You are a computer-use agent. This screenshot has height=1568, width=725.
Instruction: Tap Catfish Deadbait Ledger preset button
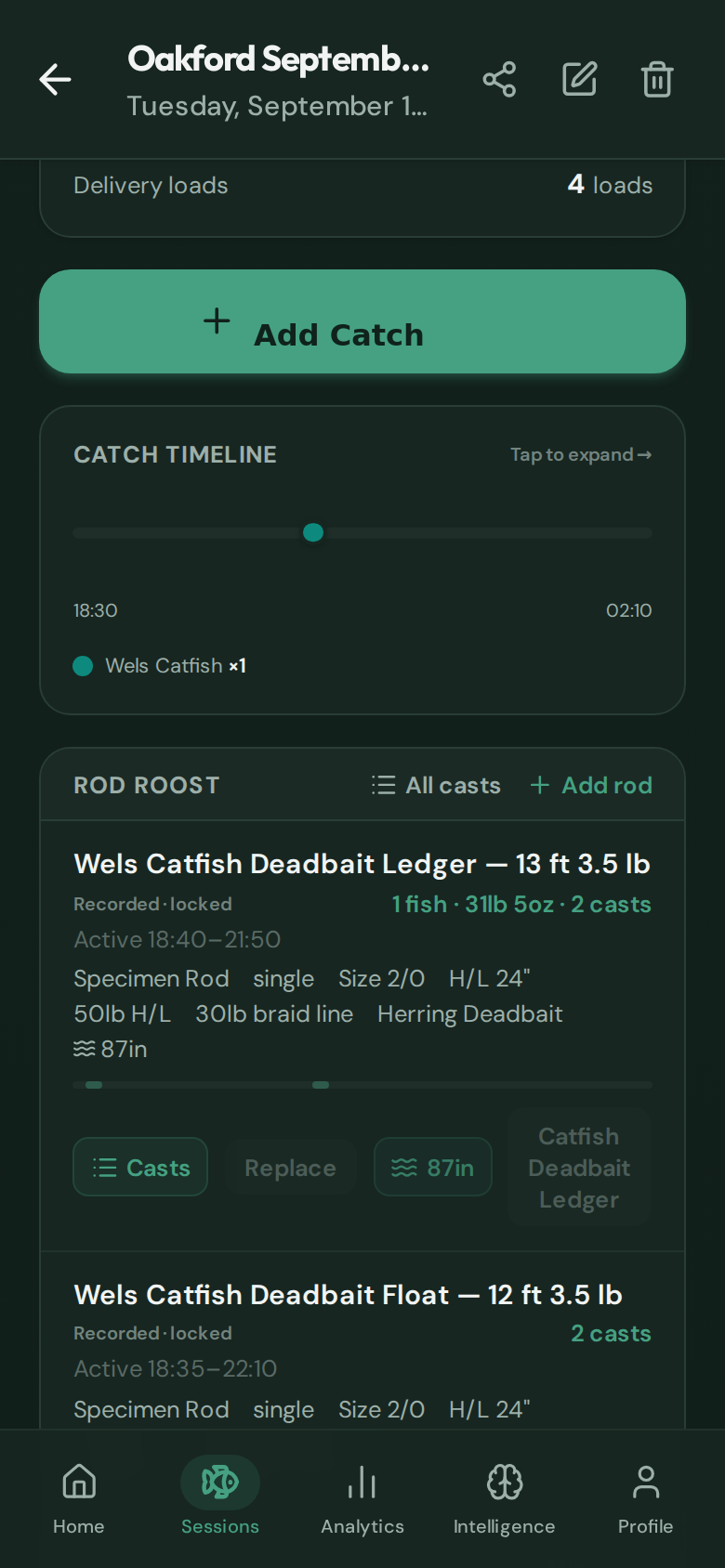click(579, 1168)
